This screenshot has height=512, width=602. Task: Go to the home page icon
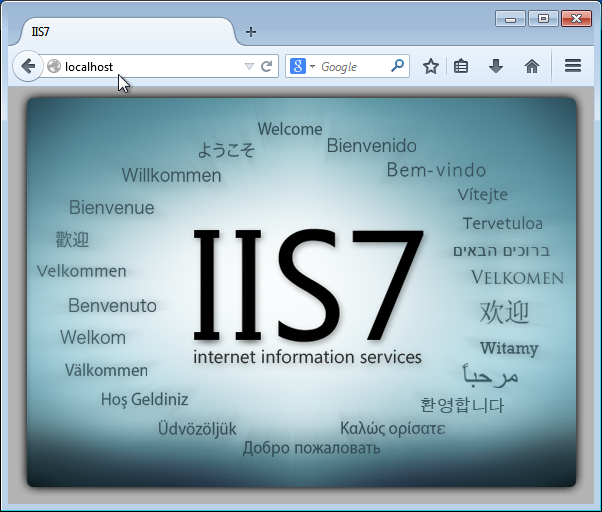(x=532, y=66)
